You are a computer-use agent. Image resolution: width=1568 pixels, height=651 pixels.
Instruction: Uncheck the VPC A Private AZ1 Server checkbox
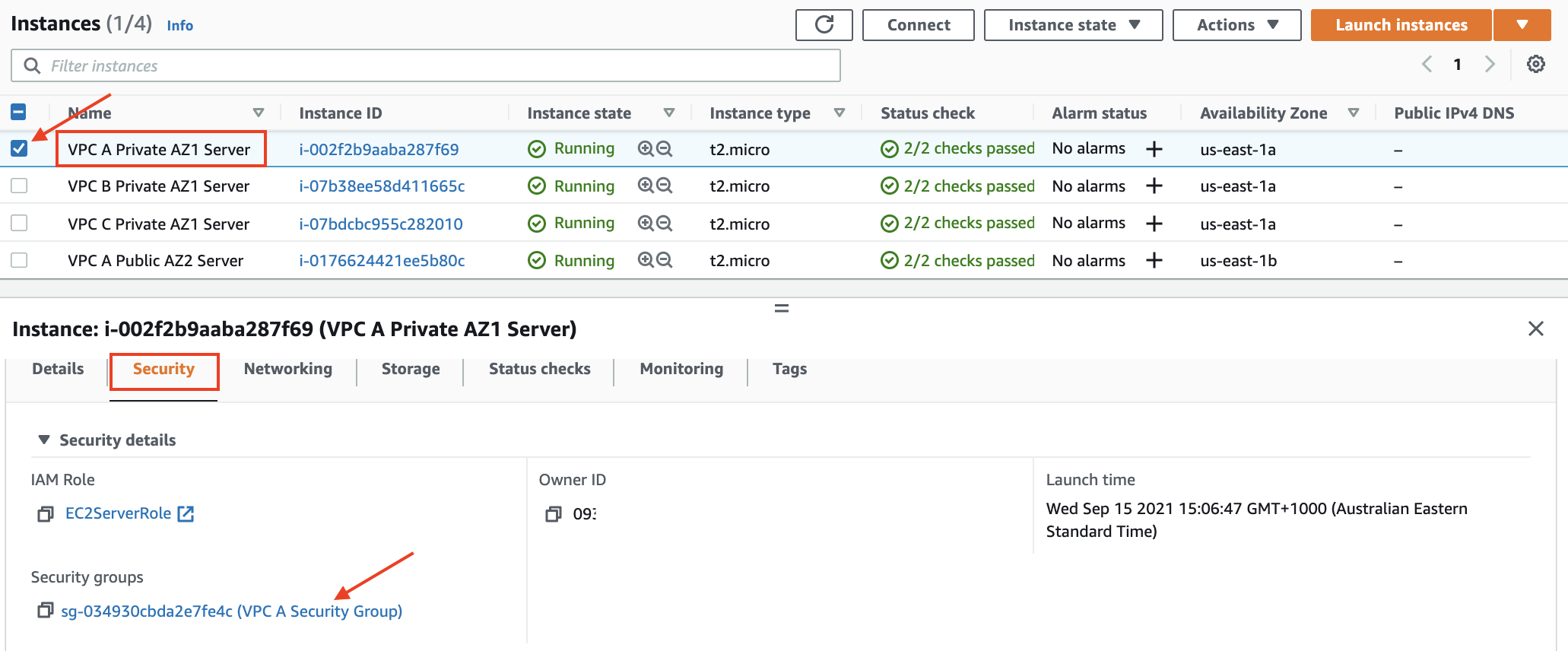tap(19, 149)
